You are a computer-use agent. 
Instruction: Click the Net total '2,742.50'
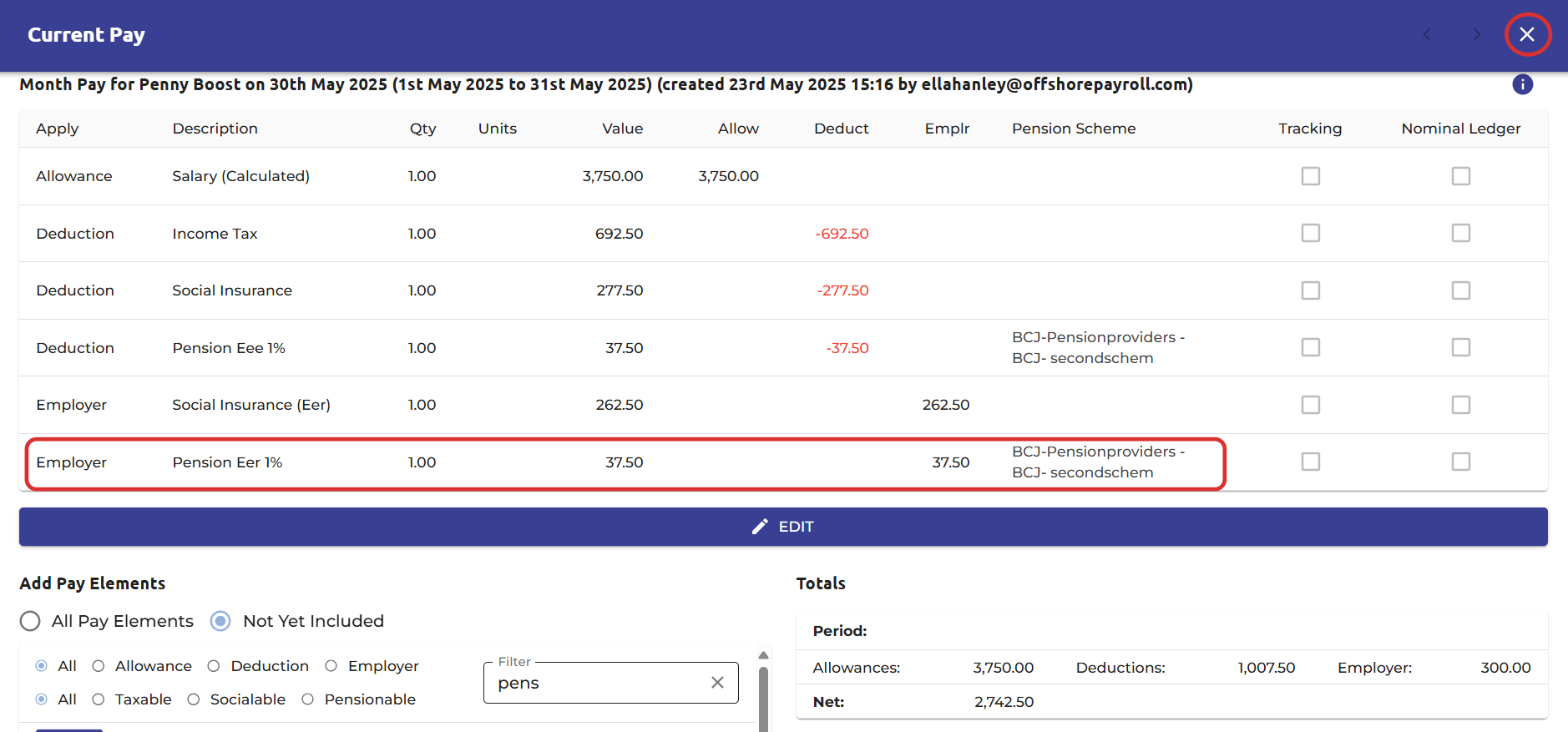(x=1004, y=702)
